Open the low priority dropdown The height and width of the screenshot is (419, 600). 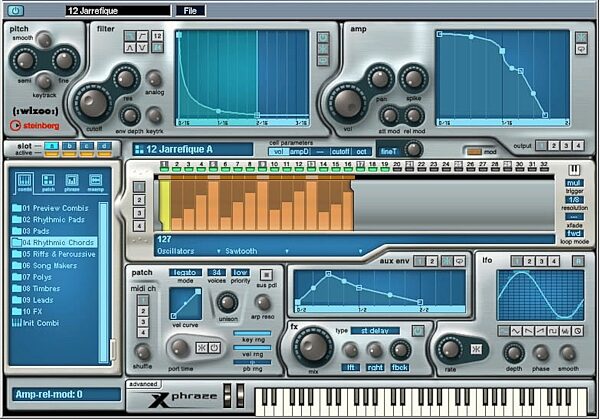[x=240, y=273]
